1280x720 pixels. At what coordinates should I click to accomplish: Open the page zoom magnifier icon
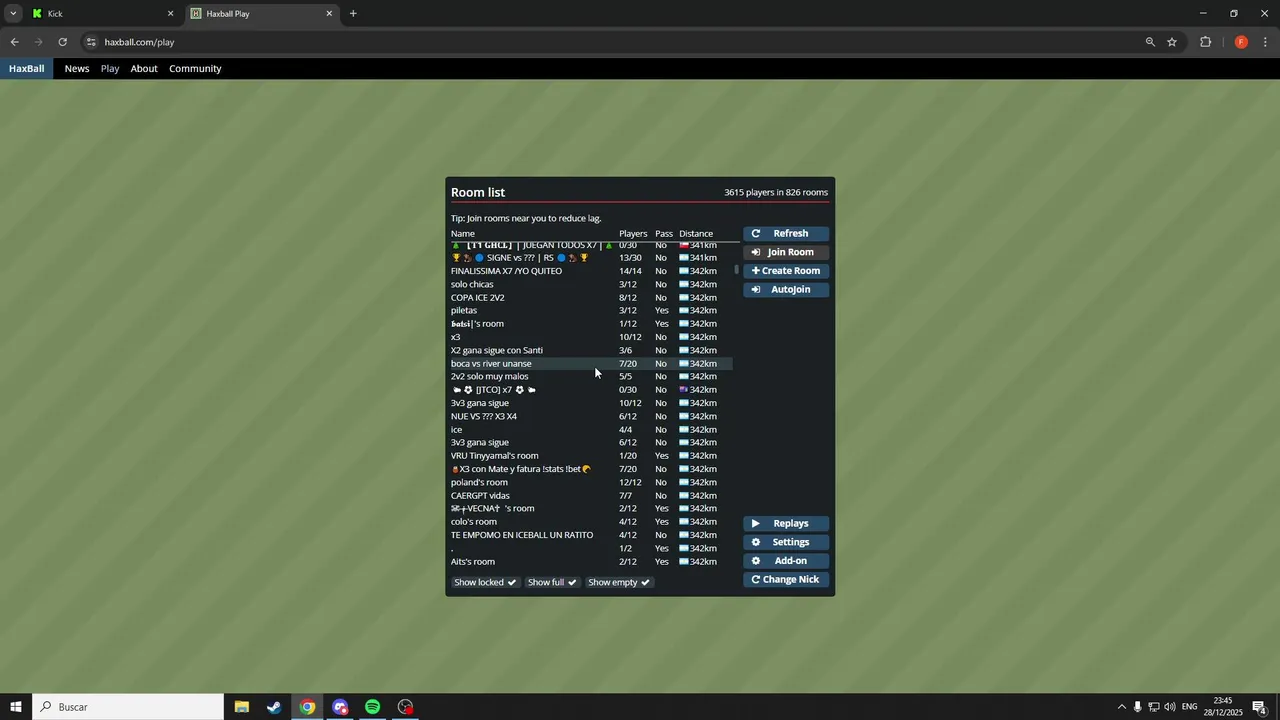[x=1150, y=42]
